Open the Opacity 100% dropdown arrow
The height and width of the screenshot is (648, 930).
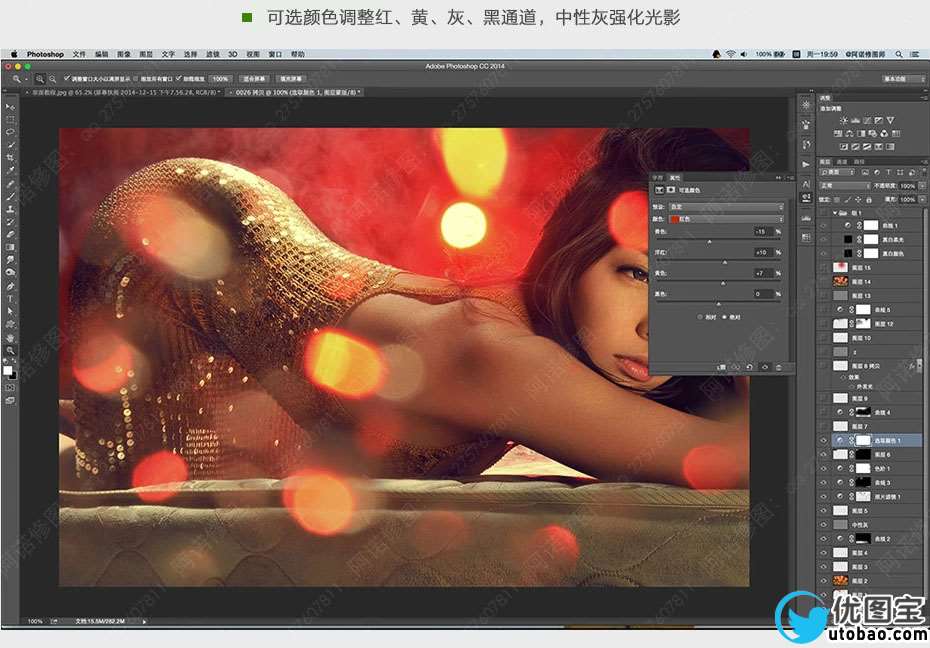pos(922,186)
